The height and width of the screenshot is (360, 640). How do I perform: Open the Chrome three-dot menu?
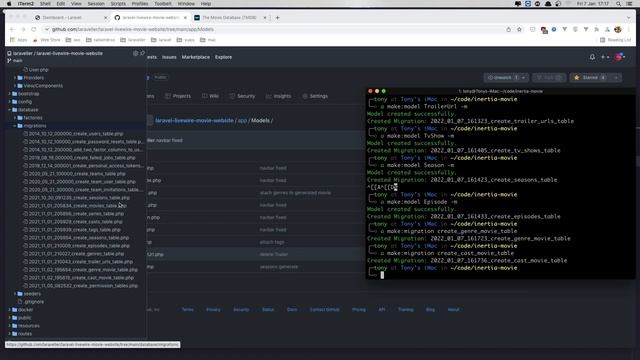coord(629,29)
